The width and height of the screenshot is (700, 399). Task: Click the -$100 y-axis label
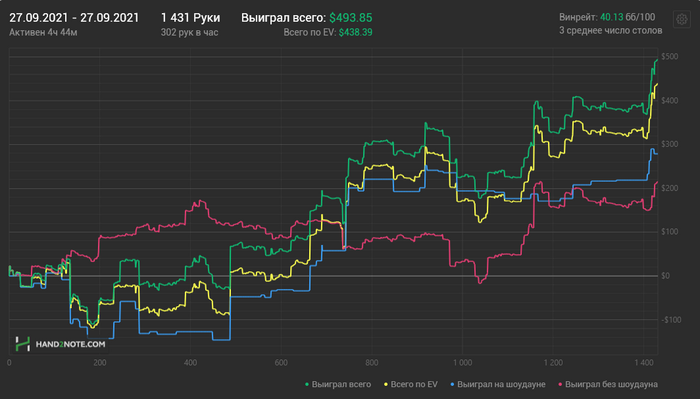coord(671,320)
